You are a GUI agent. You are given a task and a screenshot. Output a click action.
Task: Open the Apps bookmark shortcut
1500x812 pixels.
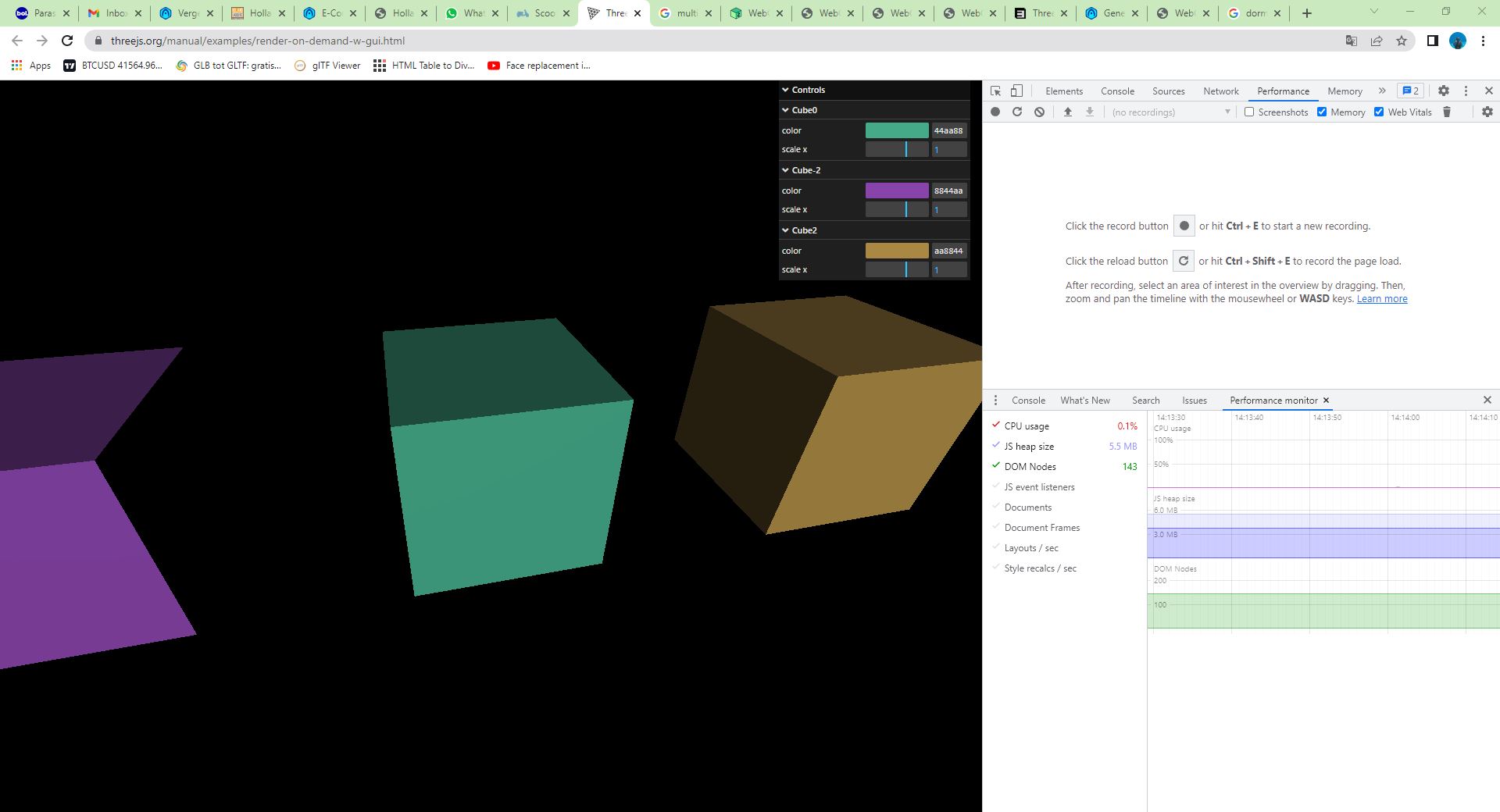click(x=31, y=66)
